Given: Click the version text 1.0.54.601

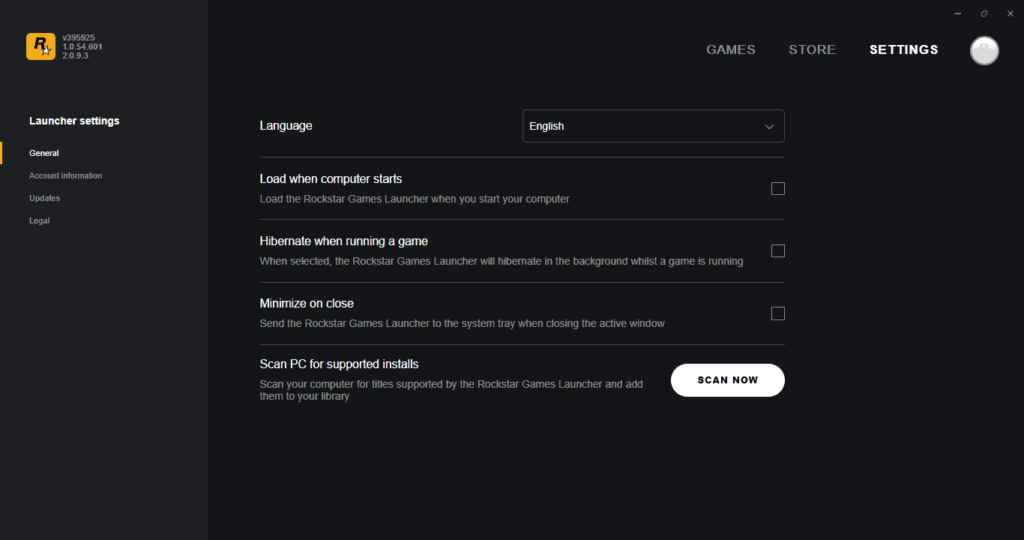Looking at the screenshot, I should point(82,47).
